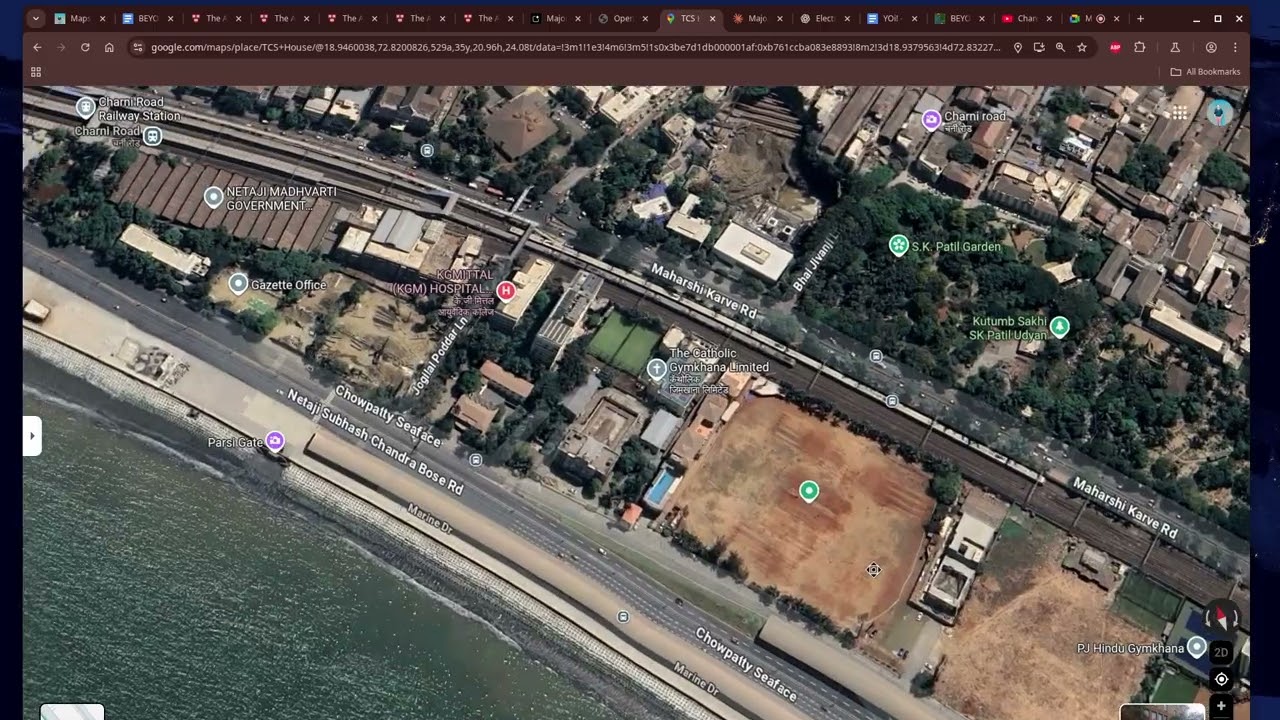Click the compass to reset north

coord(1221,620)
